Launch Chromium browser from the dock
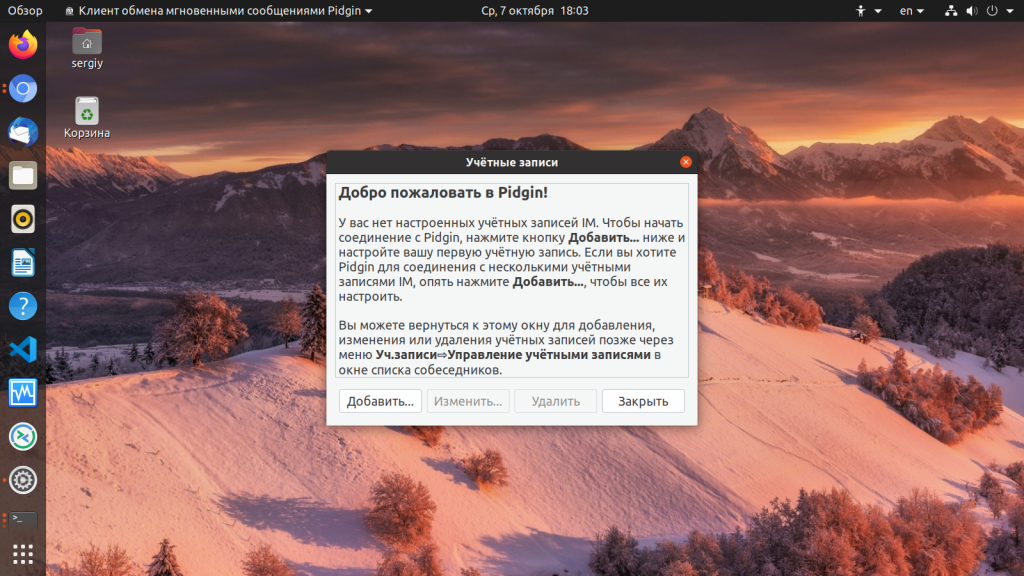The width and height of the screenshot is (1024, 576). point(23,89)
